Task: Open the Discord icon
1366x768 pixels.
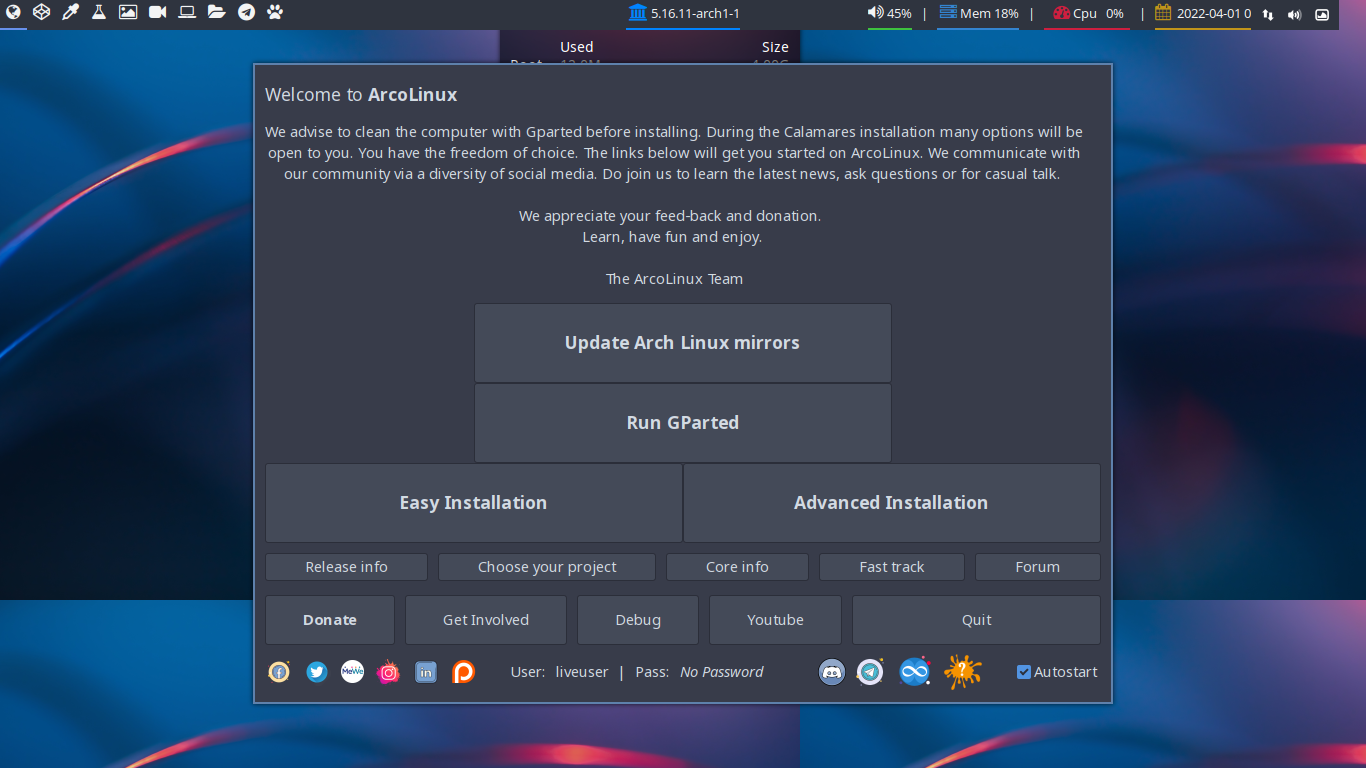Action: (832, 672)
